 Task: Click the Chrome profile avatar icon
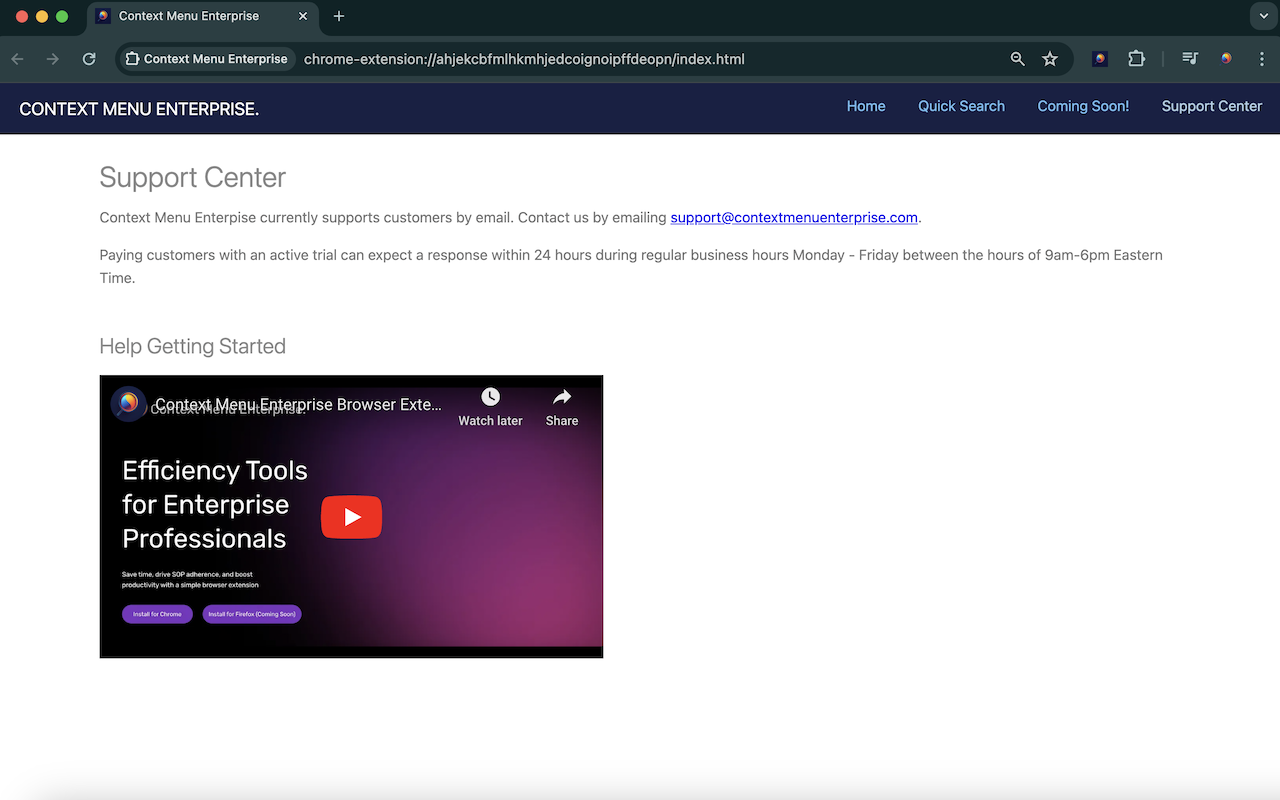1226,58
